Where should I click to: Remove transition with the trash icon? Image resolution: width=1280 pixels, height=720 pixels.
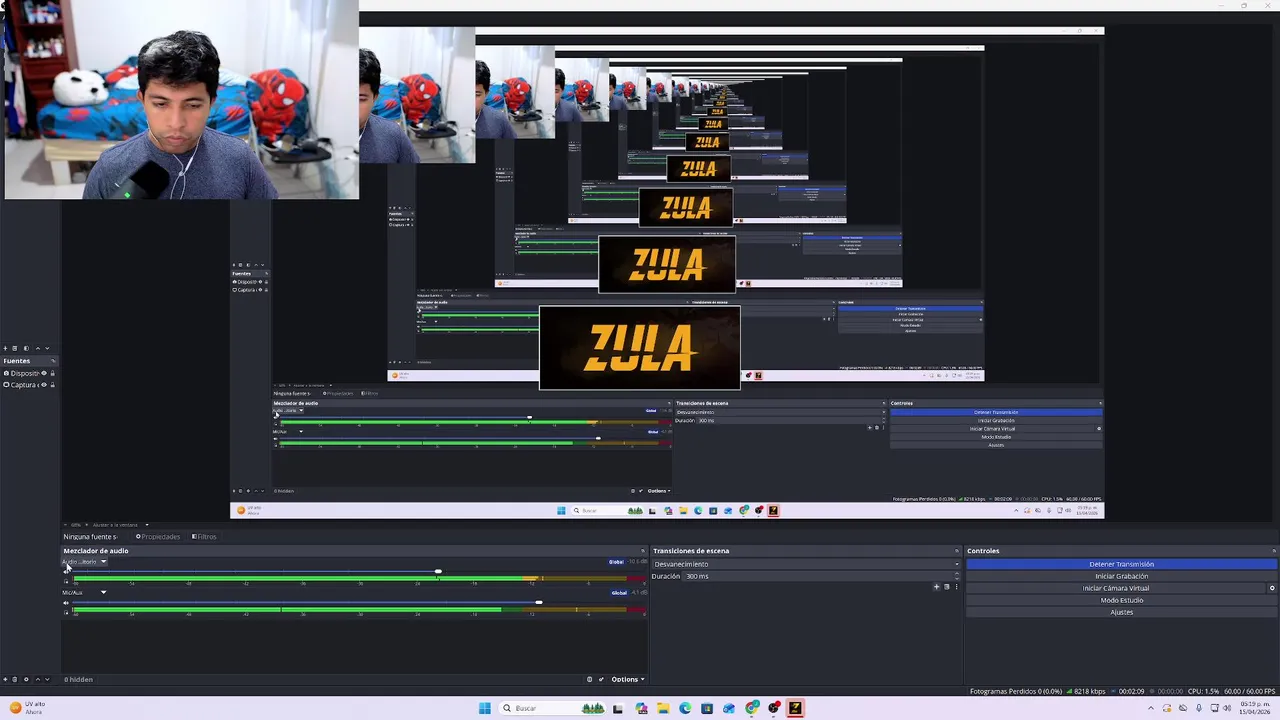947,587
